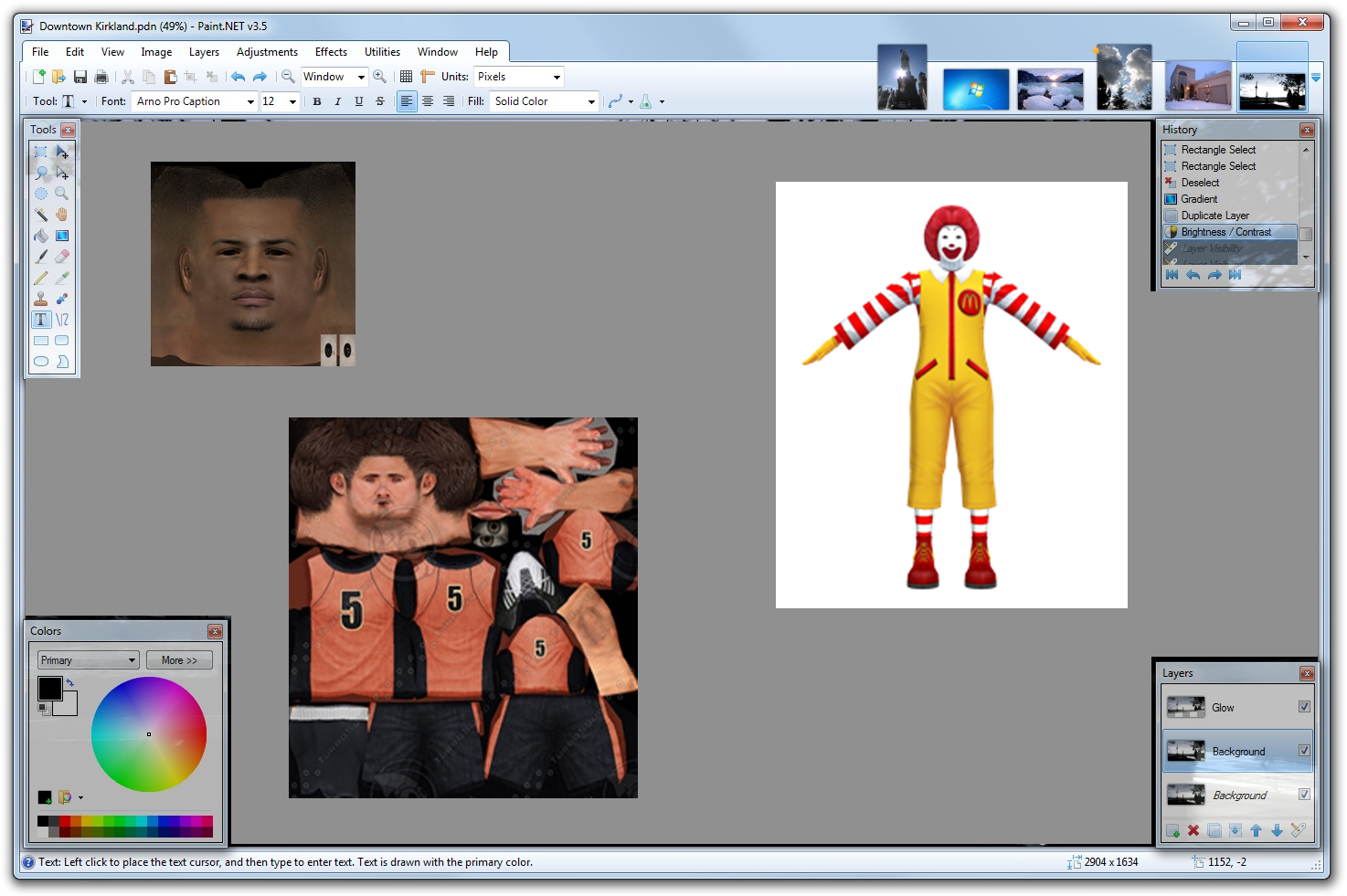Expand the Units dropdown set to Pixels
The height and width of the screenshot is (896, 1347).
556,77
